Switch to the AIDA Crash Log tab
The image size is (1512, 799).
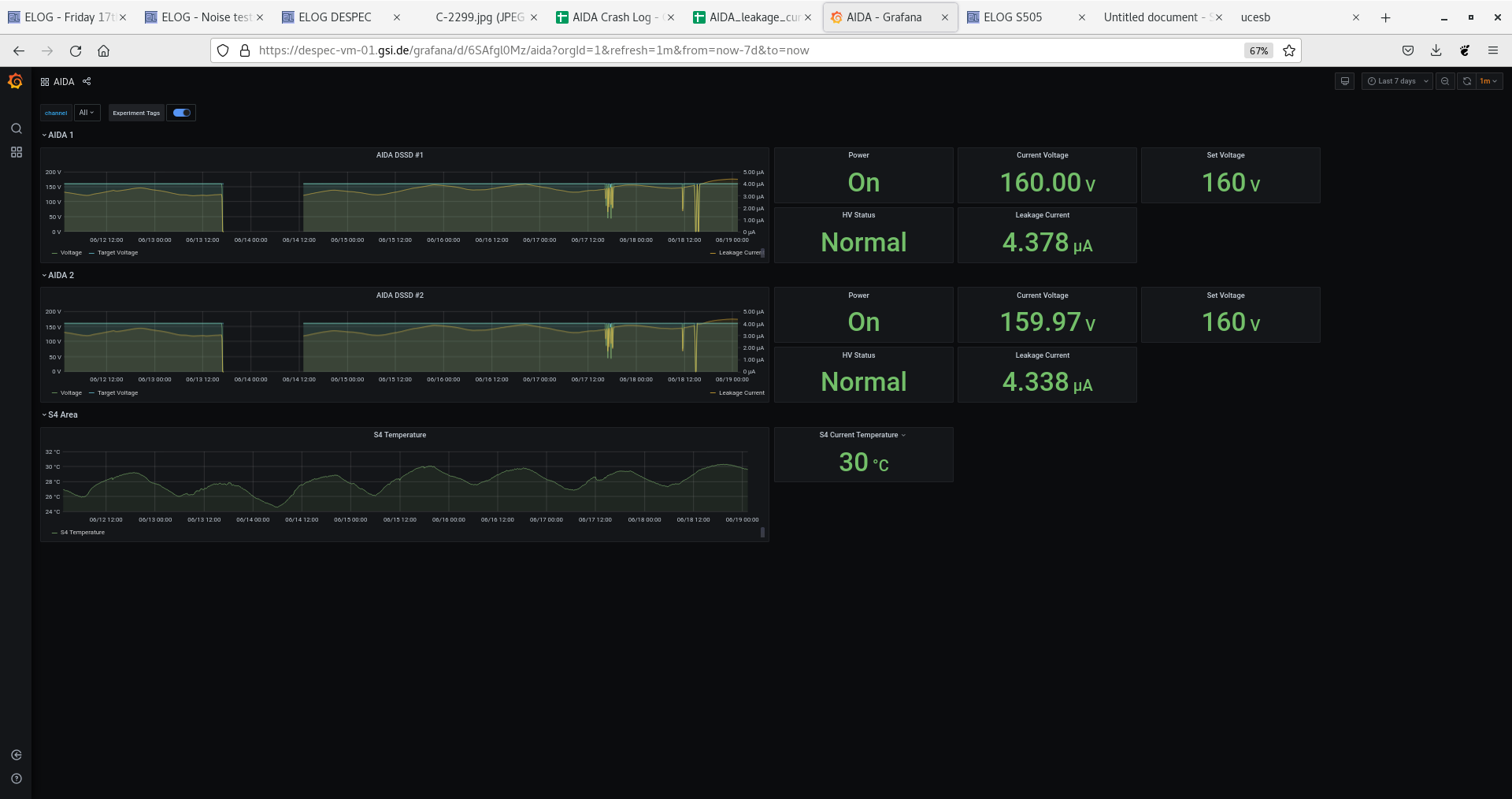615,17
